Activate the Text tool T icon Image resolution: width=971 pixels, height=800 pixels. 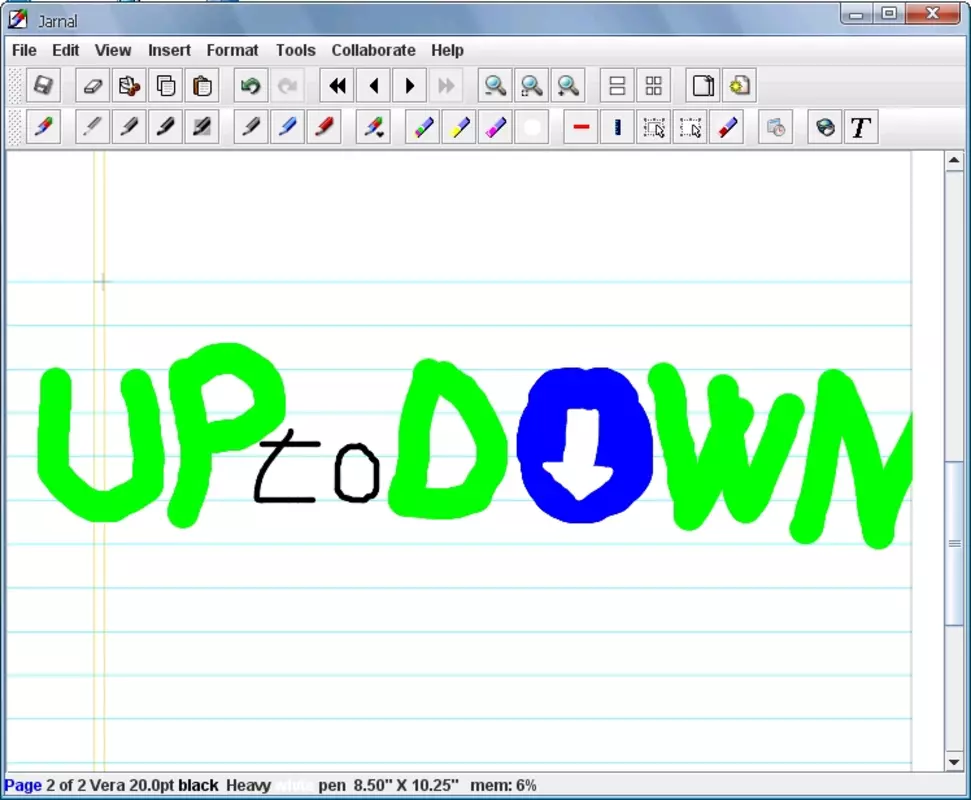coord(861,128)
